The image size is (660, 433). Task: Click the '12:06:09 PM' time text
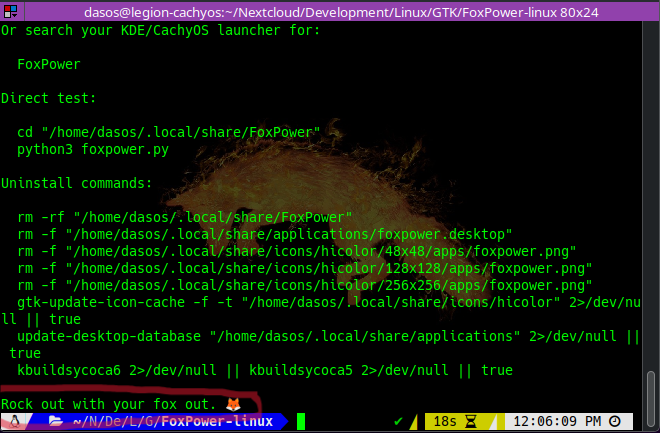[x=557, y=421]
